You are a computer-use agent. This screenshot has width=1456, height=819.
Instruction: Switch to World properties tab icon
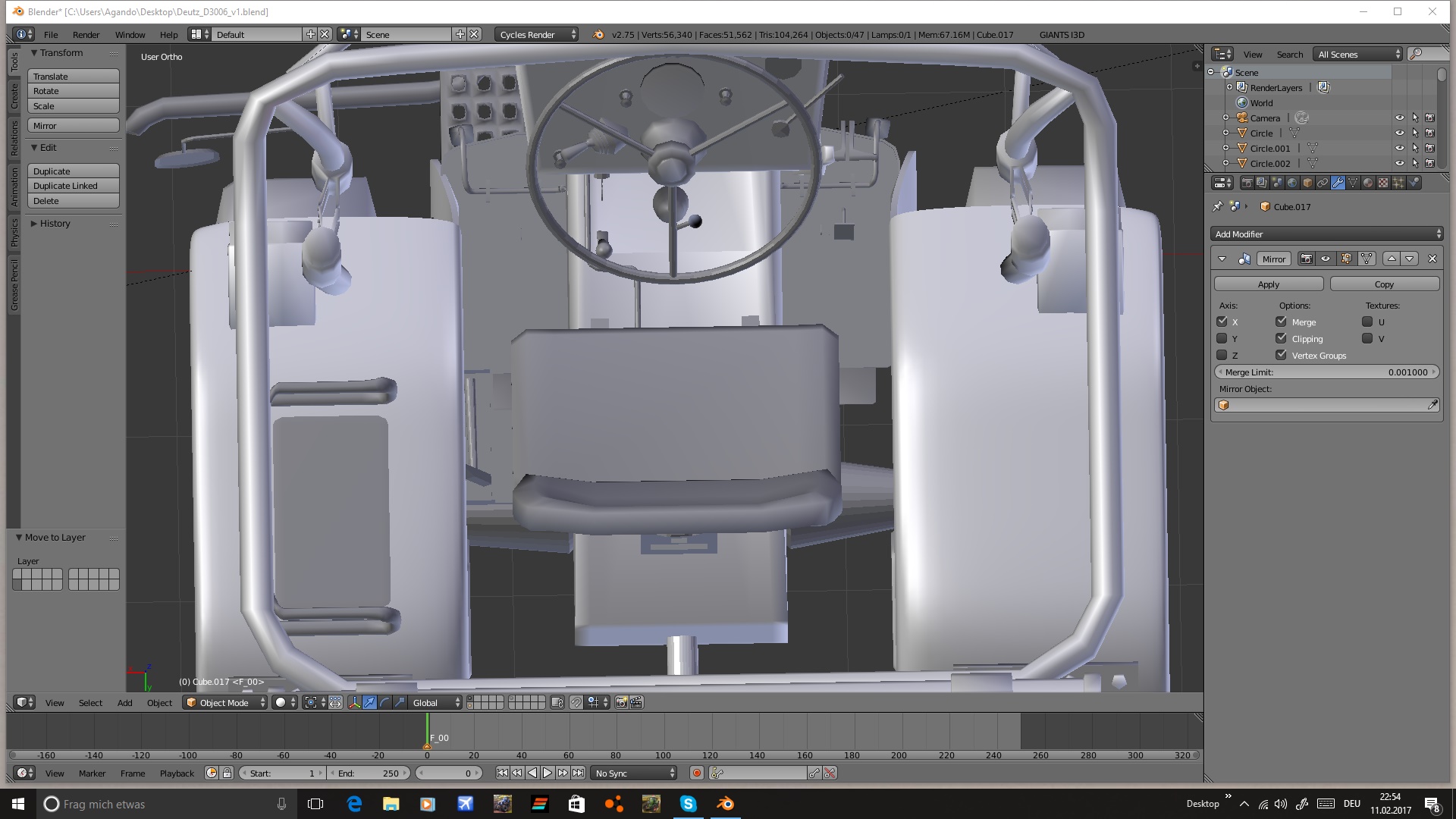1292,183
